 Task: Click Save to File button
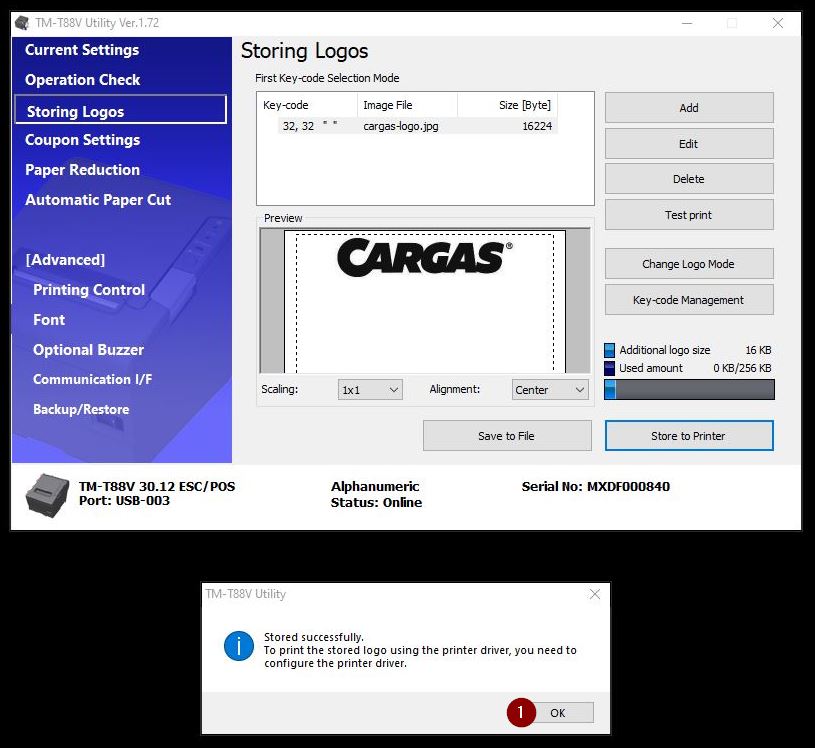tap(507, 436)
